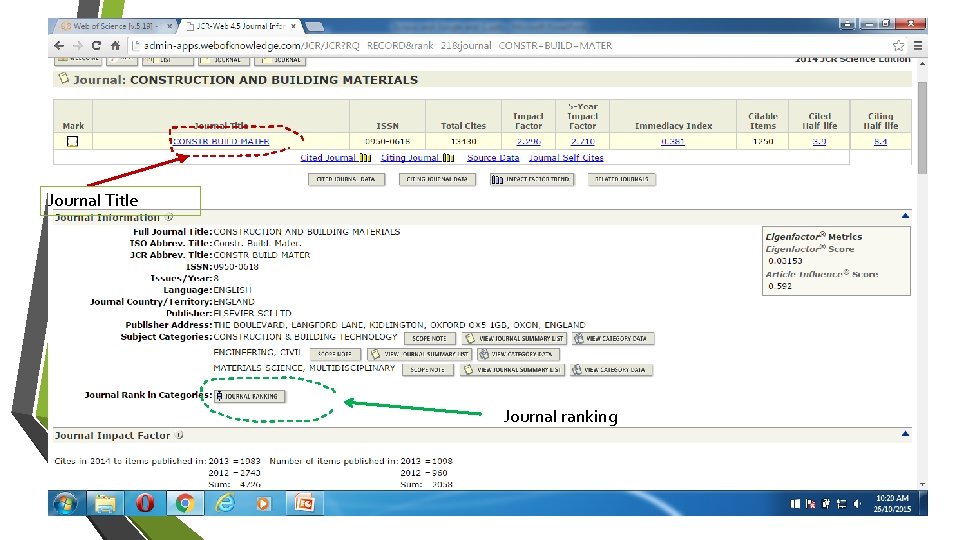
Task: Bookmark this page with the star icon
Action: (x=898, y=45)
